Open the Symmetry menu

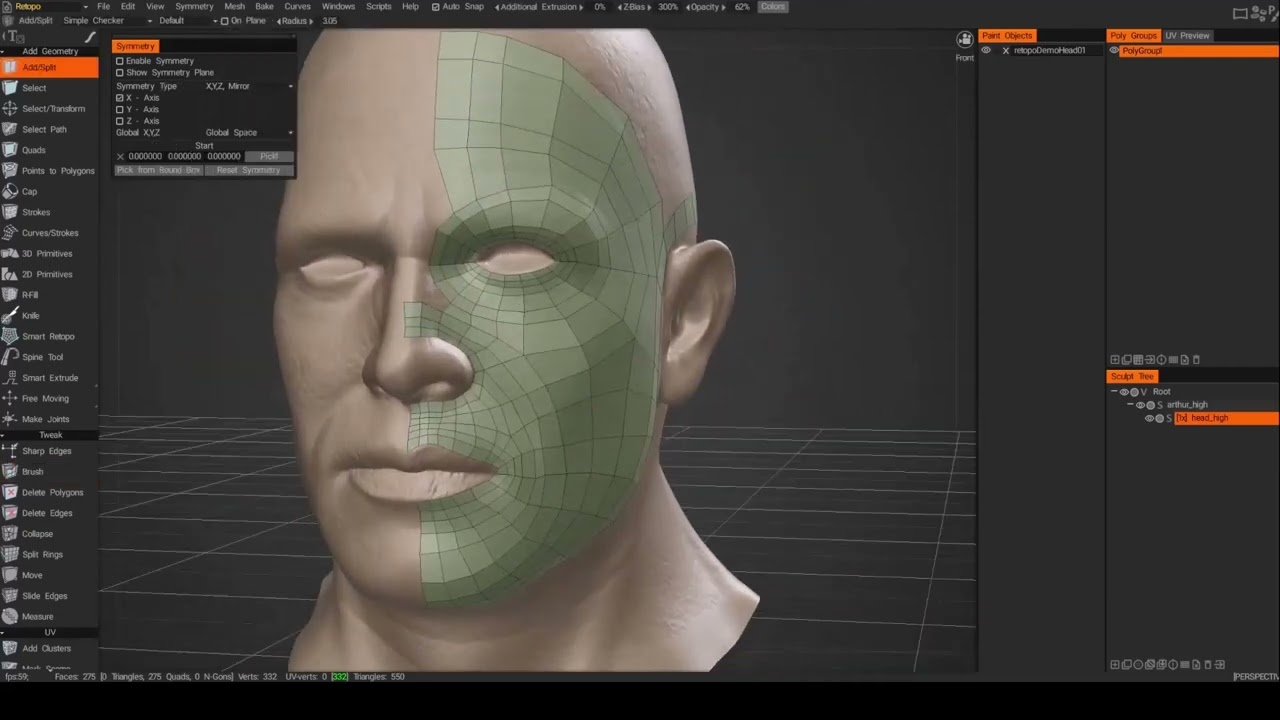click(x=194, y=7)
